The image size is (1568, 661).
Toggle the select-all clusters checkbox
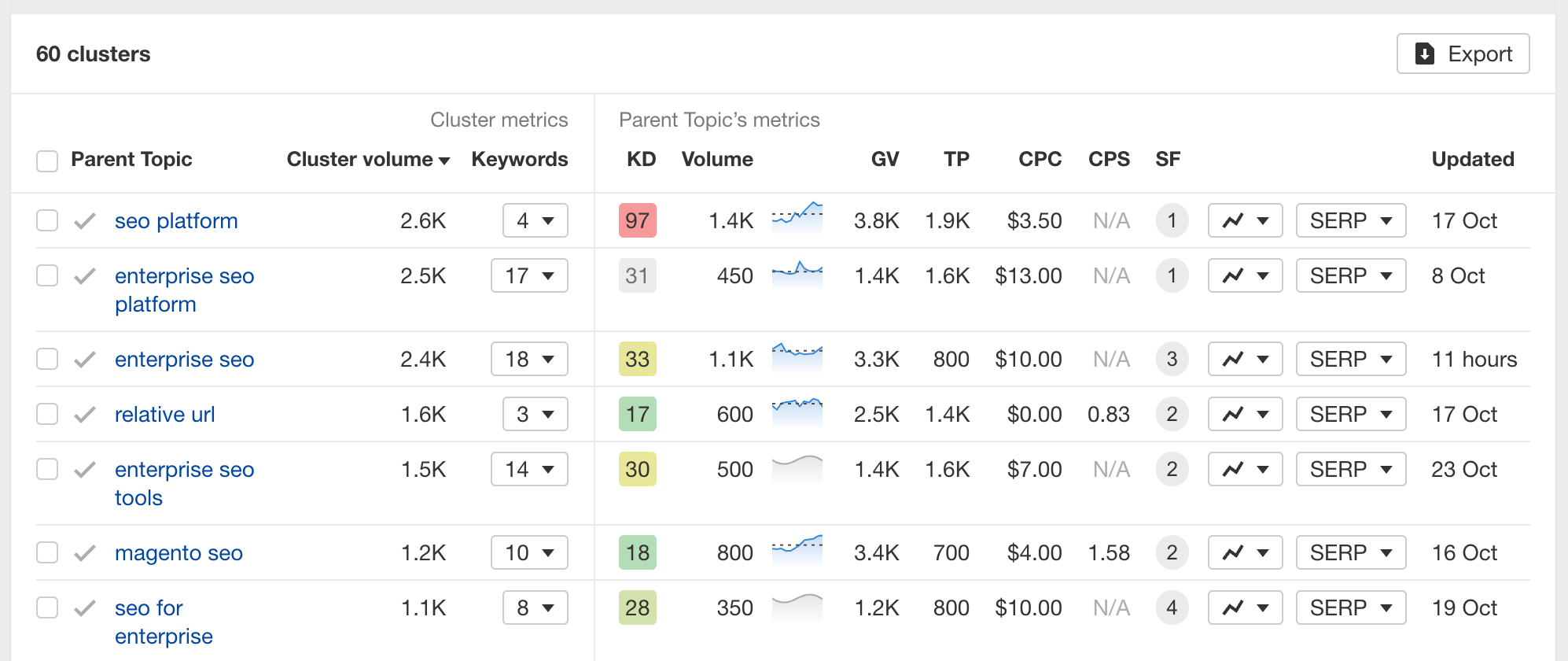(47, 160)
